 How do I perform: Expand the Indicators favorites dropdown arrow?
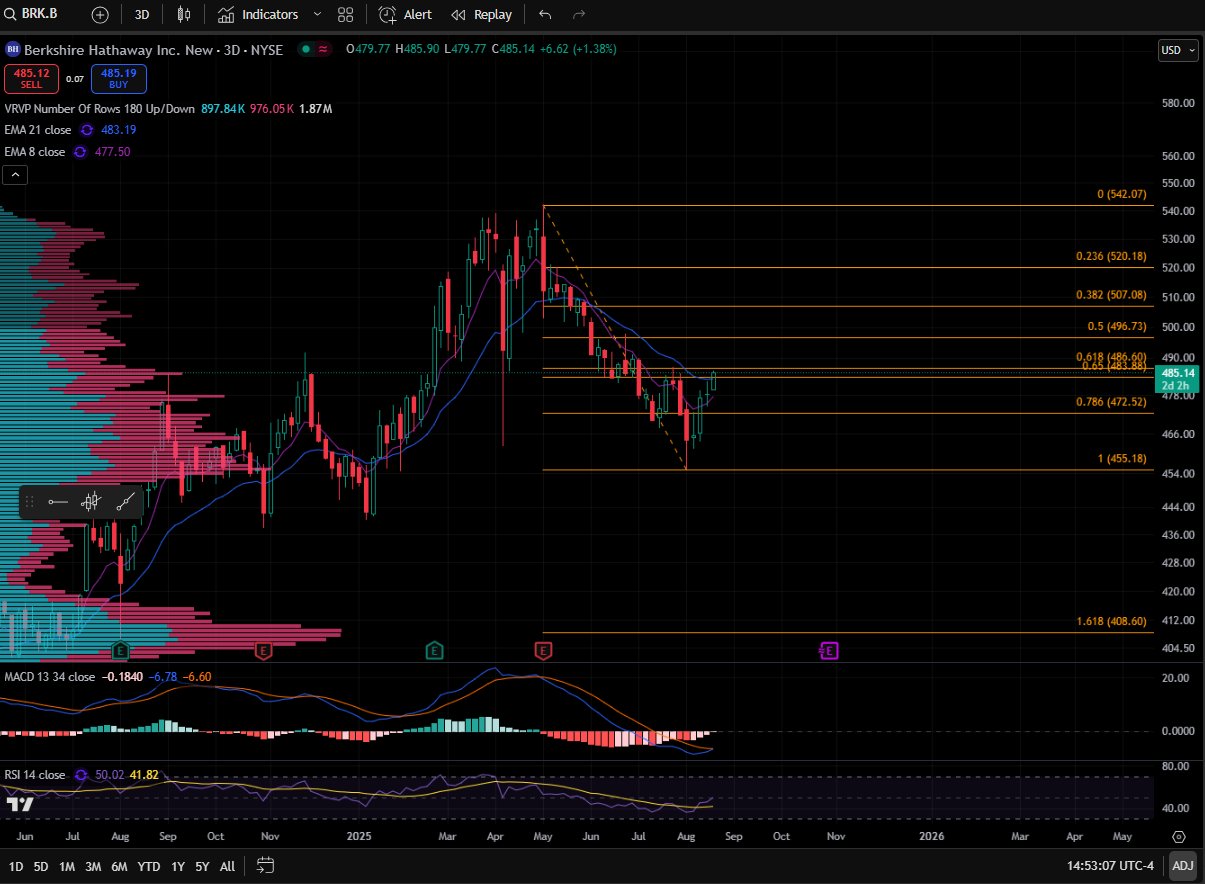(318, 14)
